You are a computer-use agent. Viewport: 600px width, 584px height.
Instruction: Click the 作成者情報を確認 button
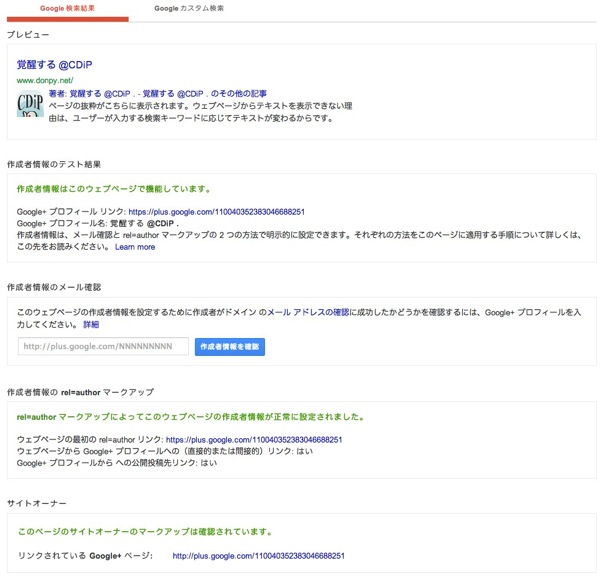point(230,347)
